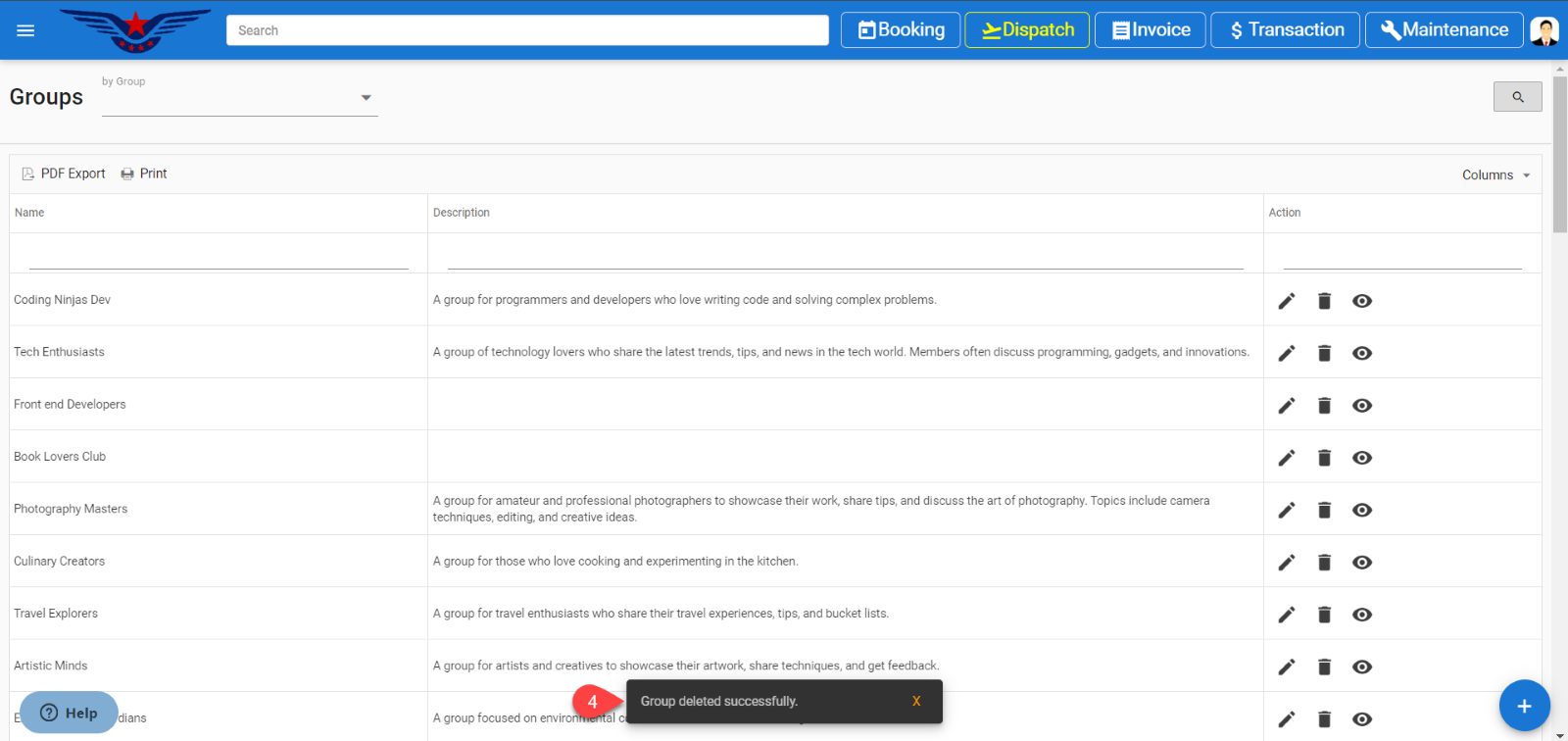The image size is (1568, 741).
Task: Open the Columns chooser dropdown
Action: 1495,175
